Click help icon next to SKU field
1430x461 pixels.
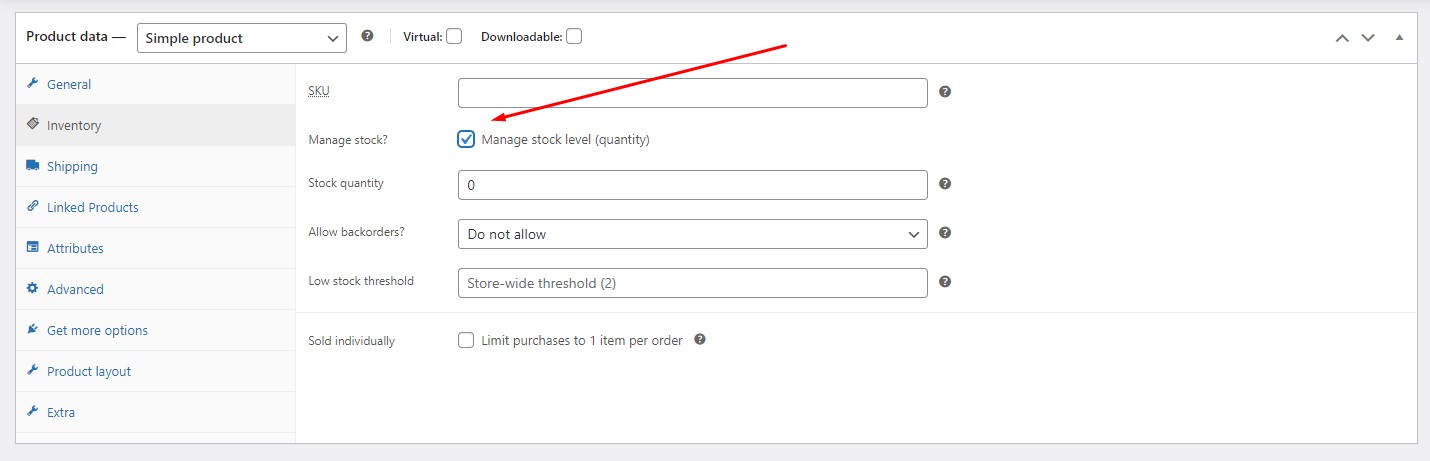(945, 91)
